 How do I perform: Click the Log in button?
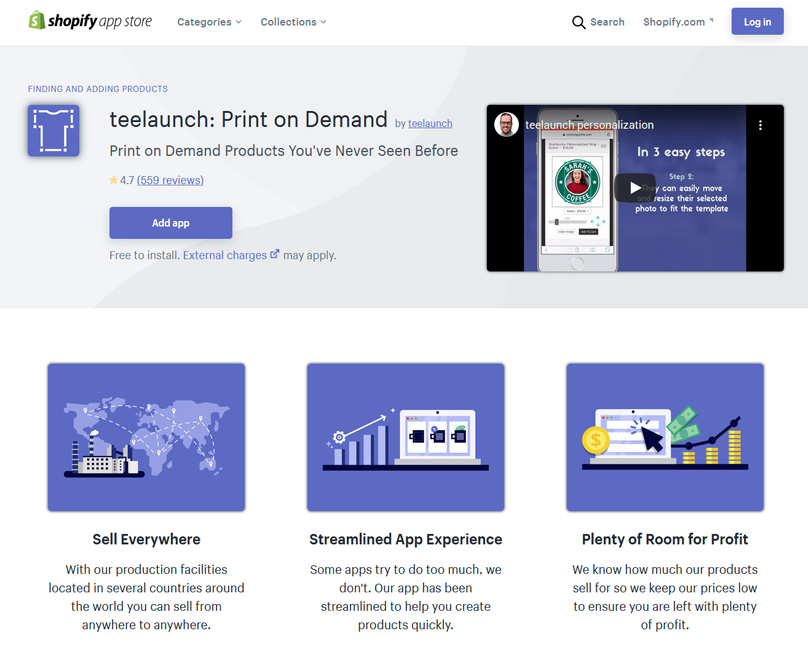(757, 22)
